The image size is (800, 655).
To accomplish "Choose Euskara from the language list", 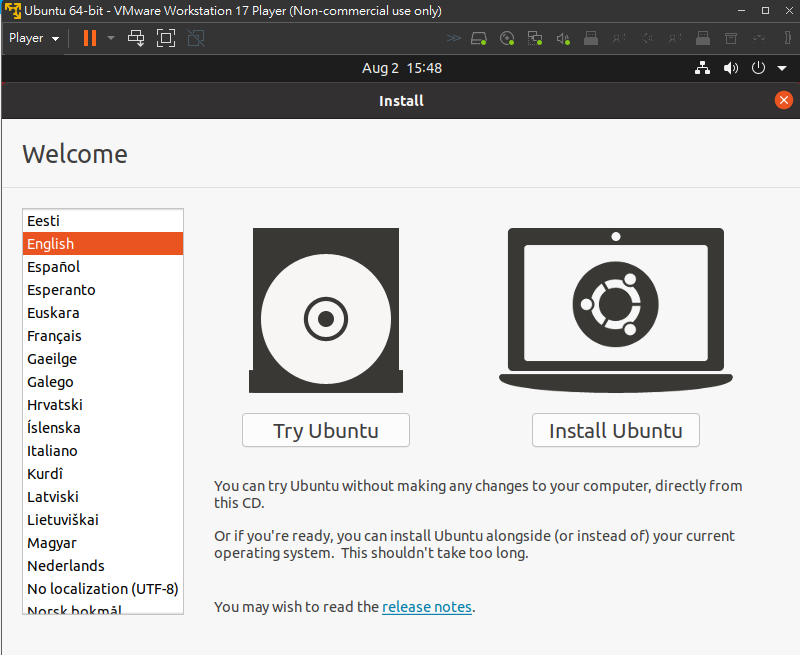I will pos(103,313).
